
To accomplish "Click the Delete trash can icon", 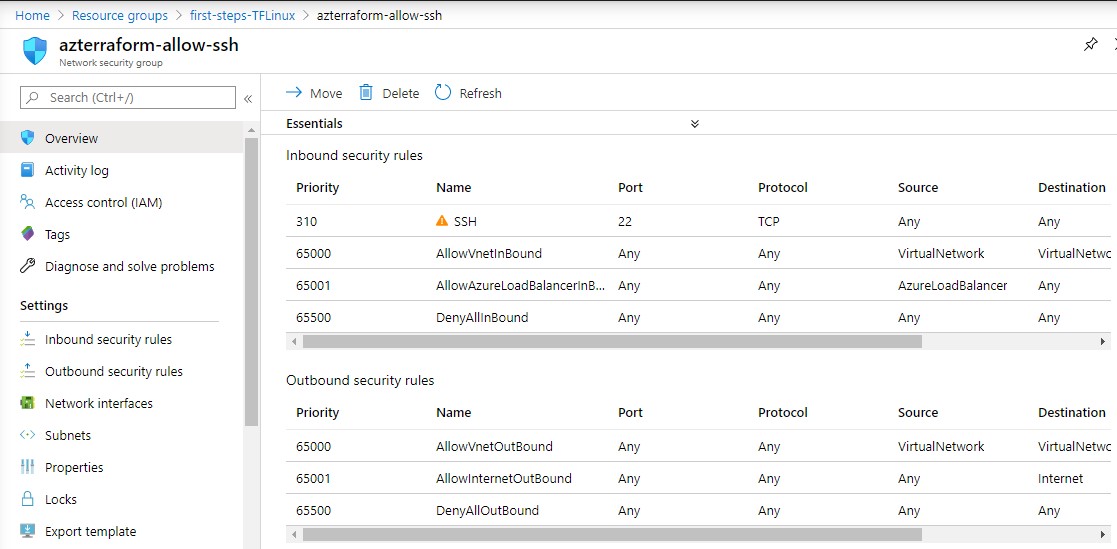I will (366, 93).
